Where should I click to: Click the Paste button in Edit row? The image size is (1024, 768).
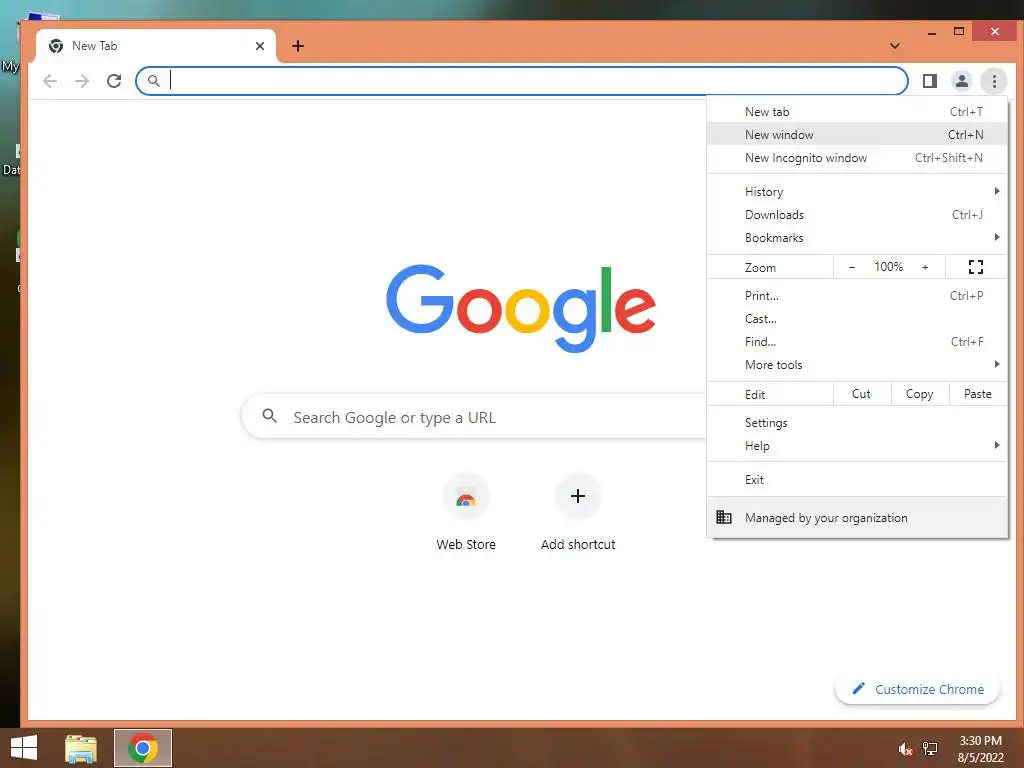click(978, 394)
